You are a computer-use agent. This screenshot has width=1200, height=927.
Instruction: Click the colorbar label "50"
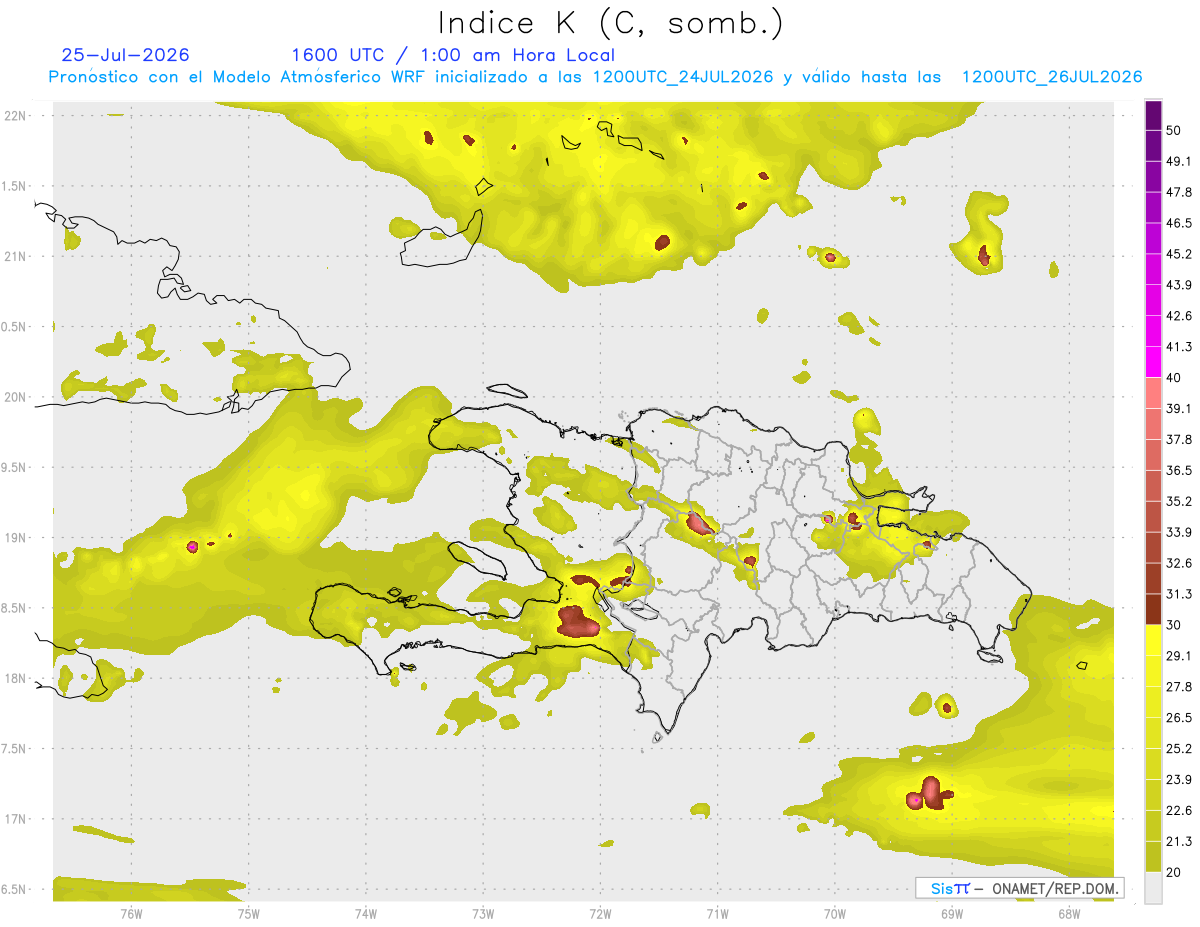[1174, 130]
